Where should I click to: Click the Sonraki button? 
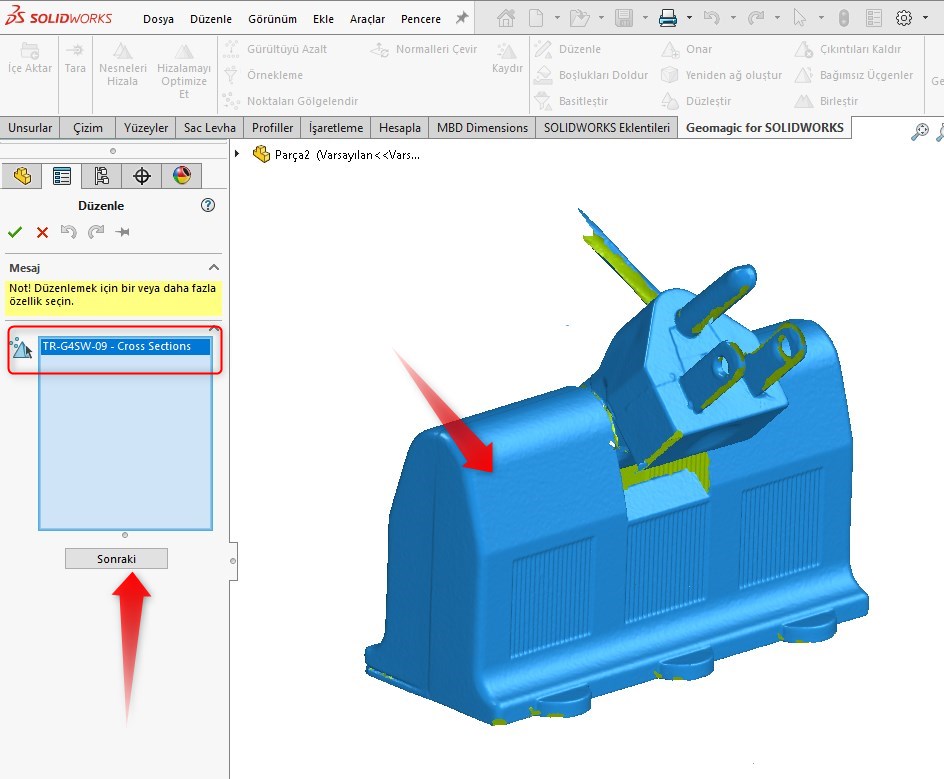[x=116, y=559]
